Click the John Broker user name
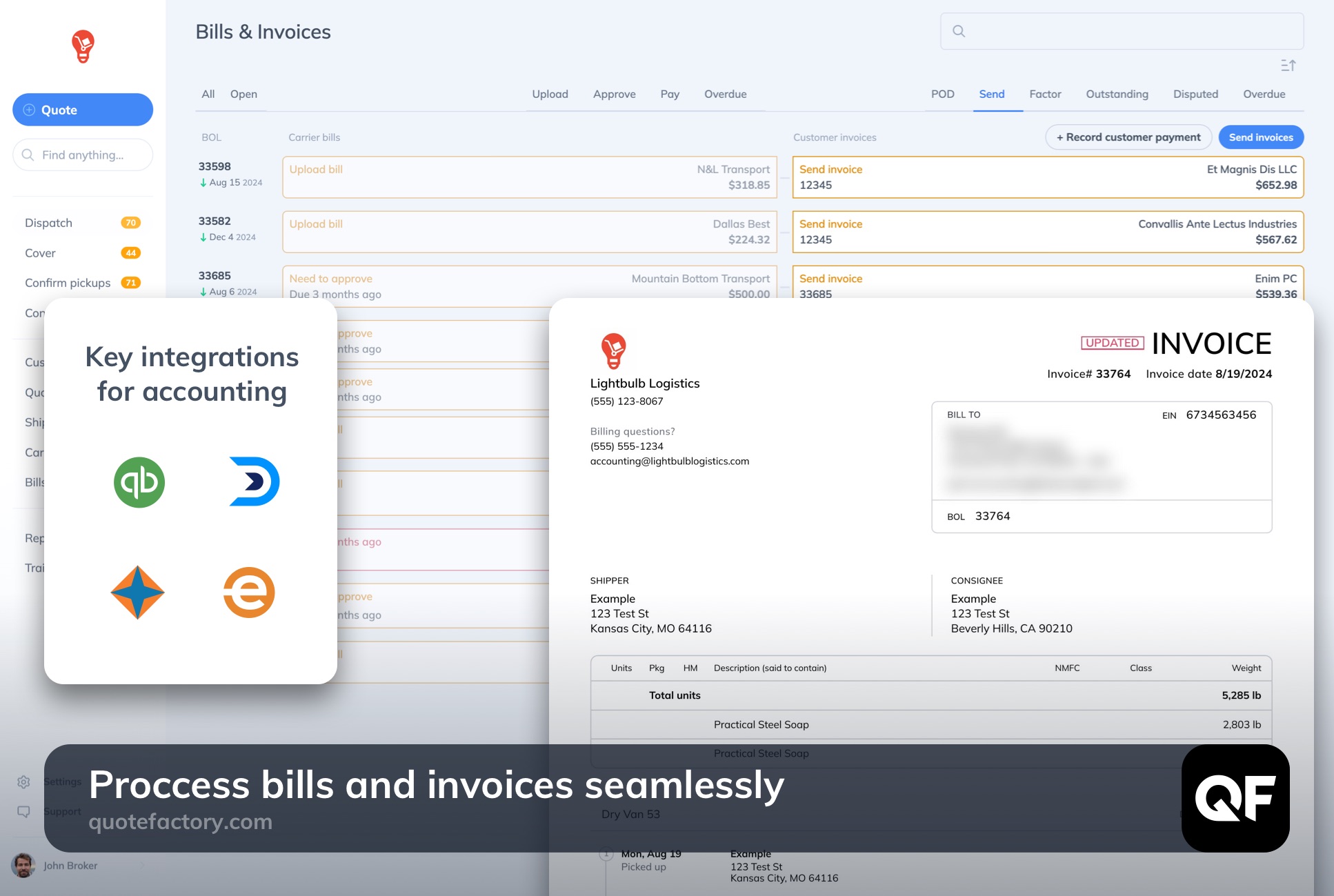The width and height of the screenshot is (1334, 896). pyautogui.click(x=70, y=866)
